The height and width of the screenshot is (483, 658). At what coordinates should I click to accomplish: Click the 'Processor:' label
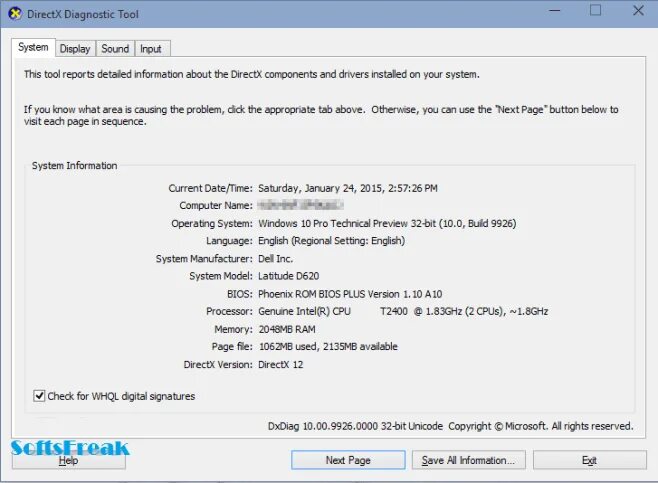point(230,311)
